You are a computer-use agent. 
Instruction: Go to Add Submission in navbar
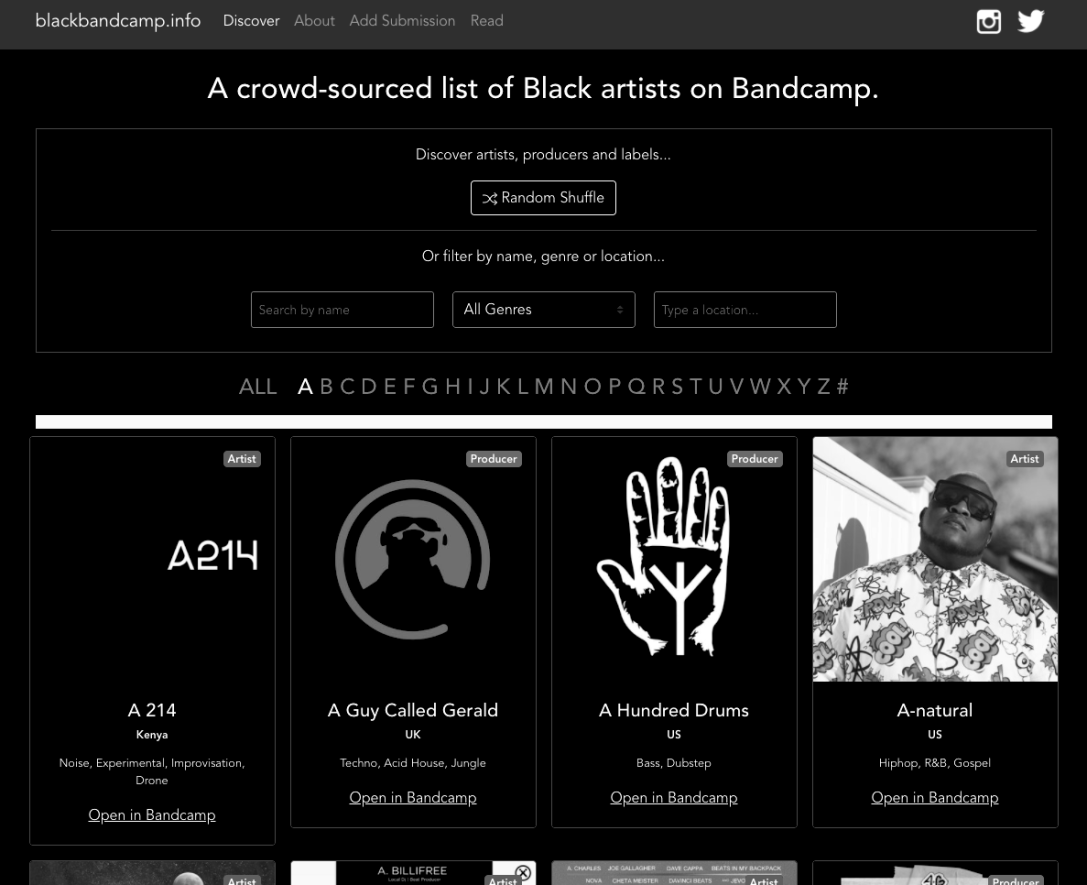pyautogui.click(x=402, y=21)
